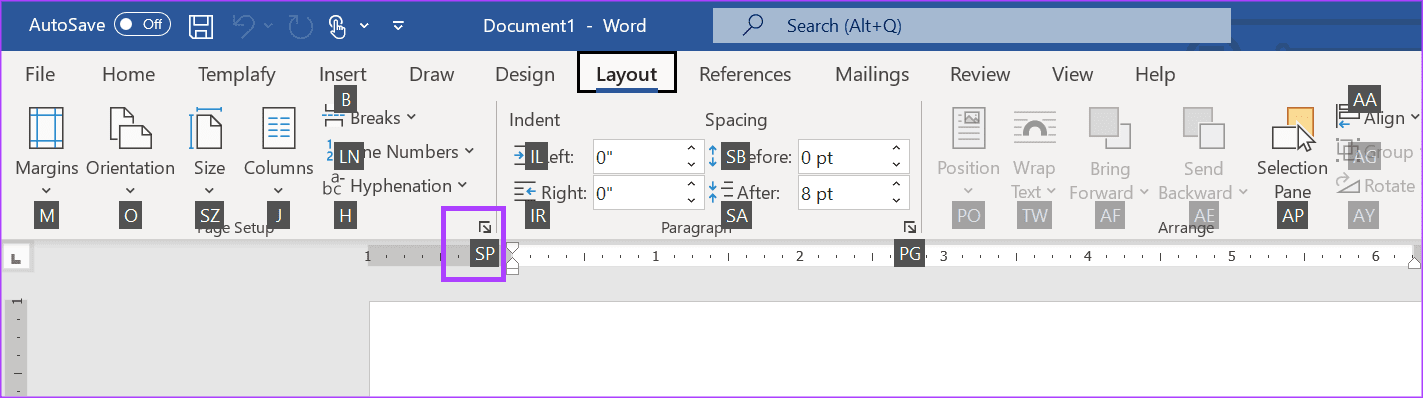Screen dimensions: 1423x398
Task: Decrease Spacing After with down arrow
Action: coord(896,201)
